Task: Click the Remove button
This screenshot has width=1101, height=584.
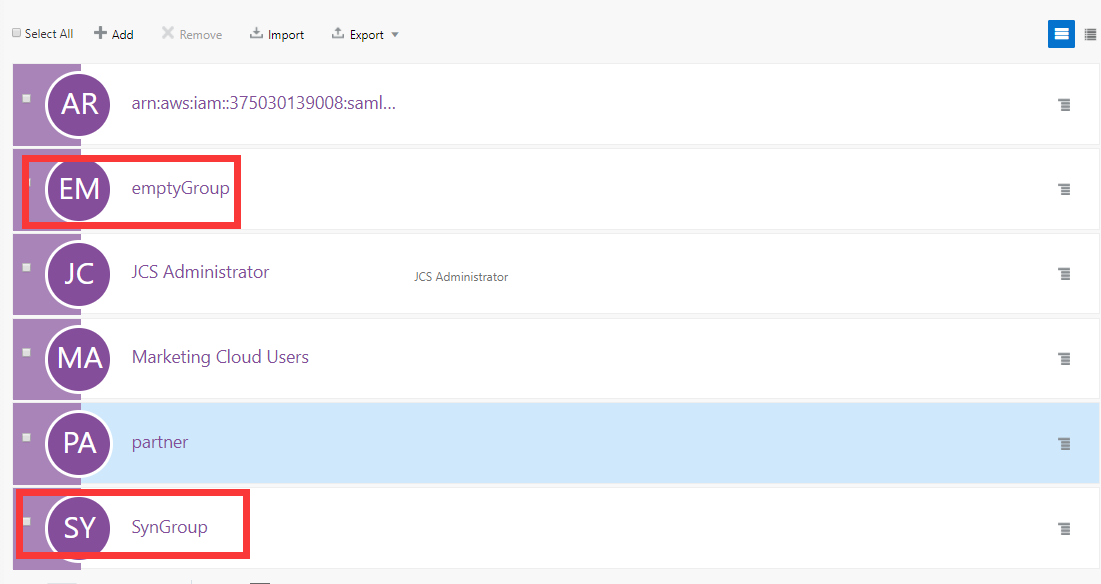Action: pyautogui.click(x=192, y=34)
